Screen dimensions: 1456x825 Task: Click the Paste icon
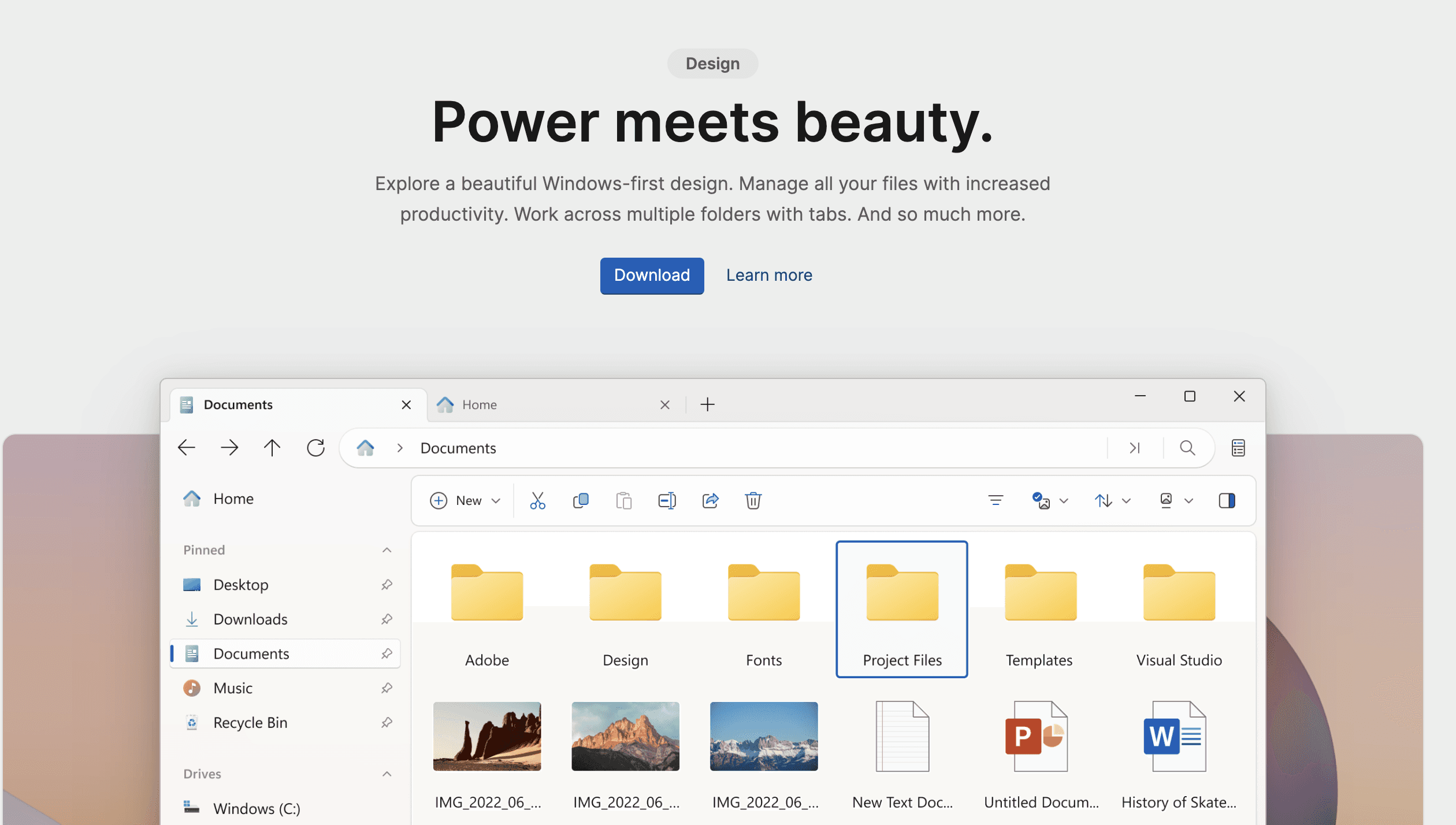(623, 500)
